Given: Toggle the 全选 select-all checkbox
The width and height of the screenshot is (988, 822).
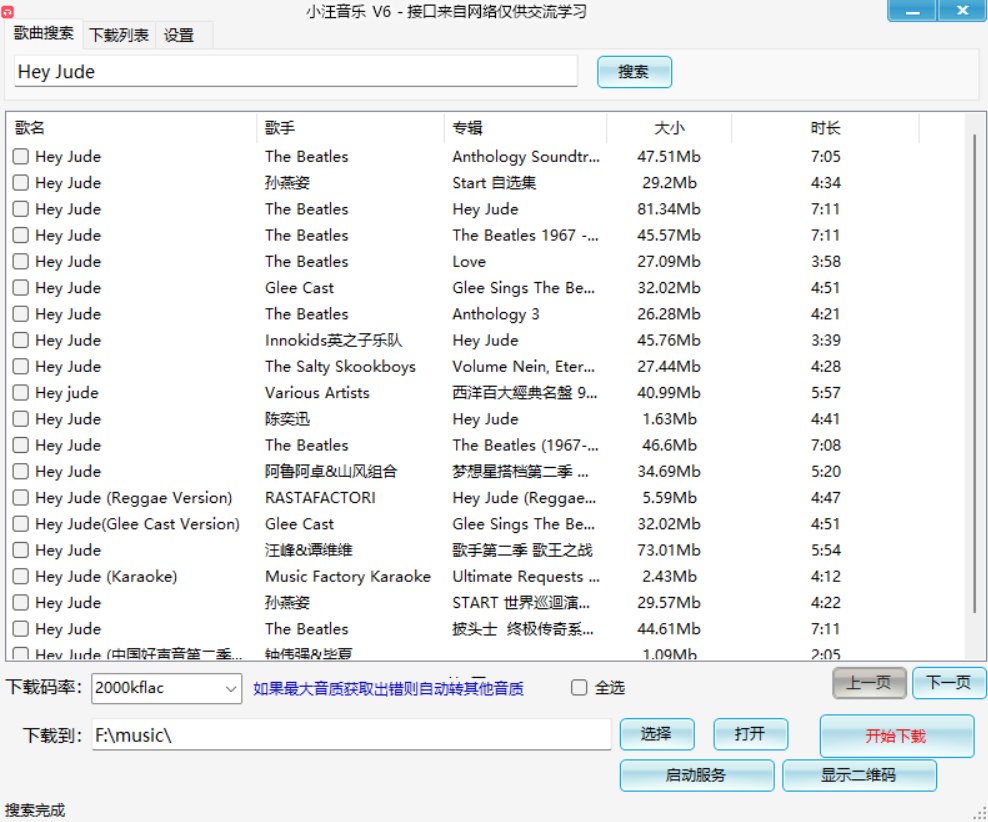Looking at the screenshot, I should click(x=578, y=687).
